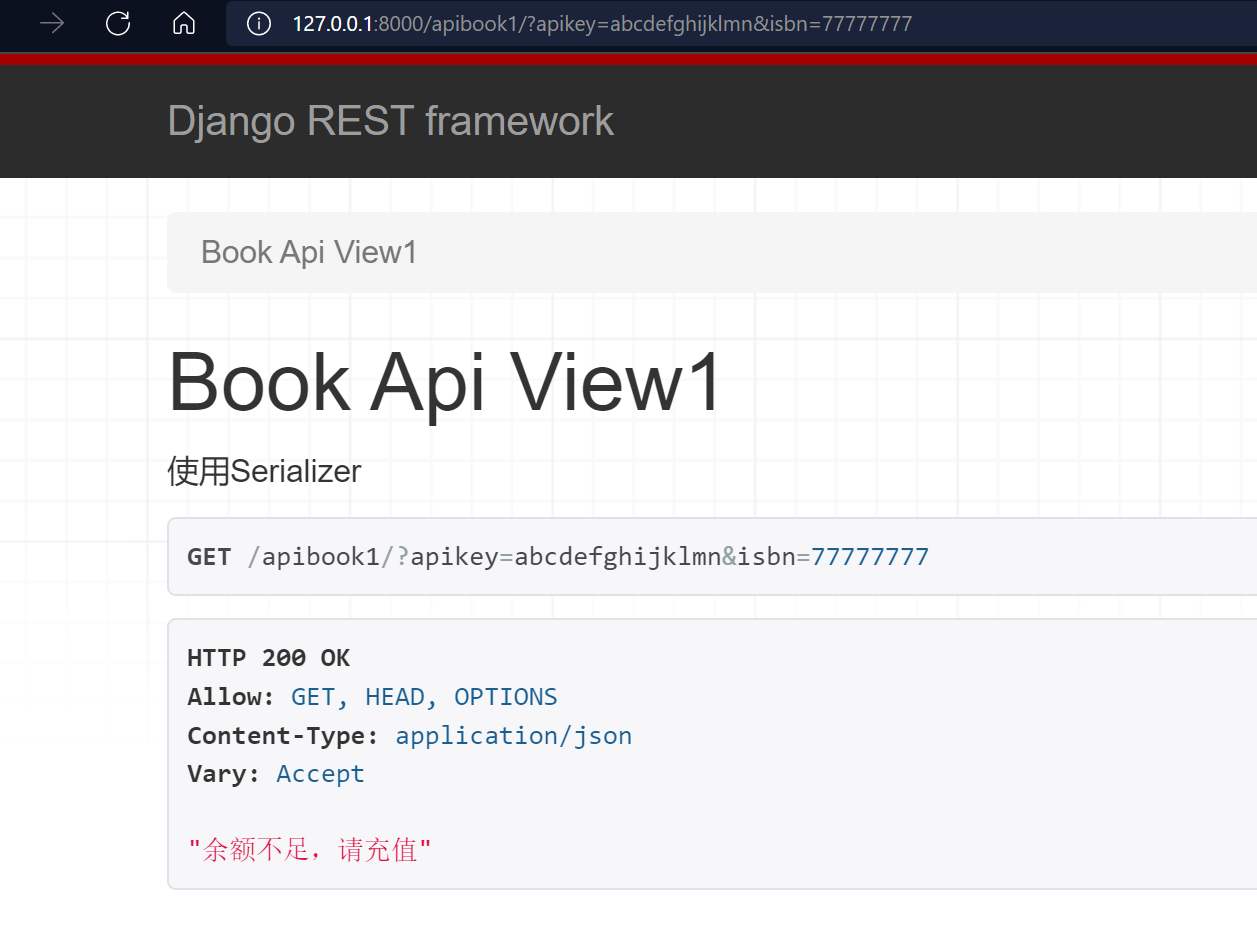The width and height of the screenshot is (1257, 935).
Task: Click isbn value 77777777 in request line
Action: tap(869, 557)
